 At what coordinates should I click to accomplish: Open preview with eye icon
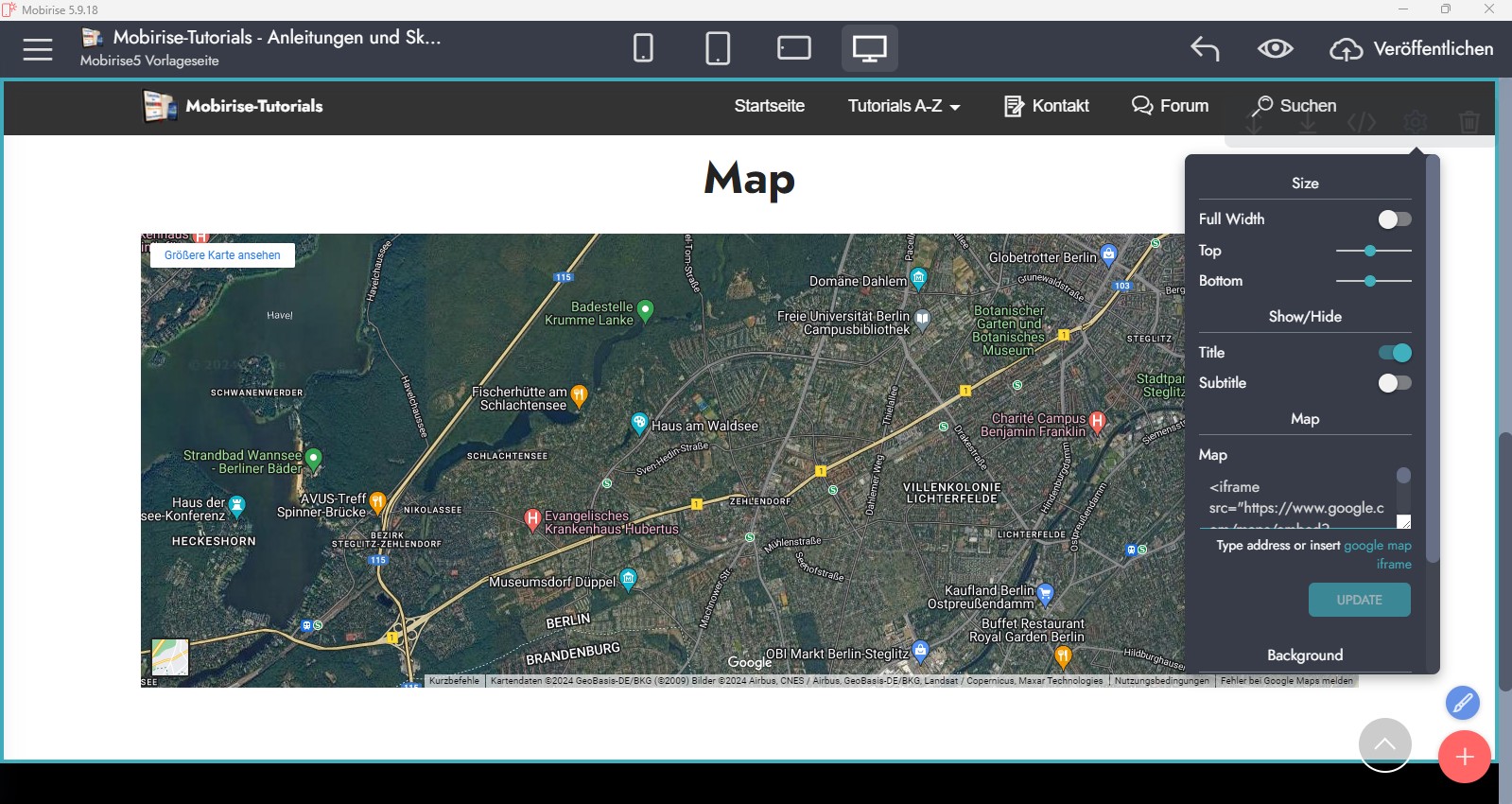pos(1275,49)
